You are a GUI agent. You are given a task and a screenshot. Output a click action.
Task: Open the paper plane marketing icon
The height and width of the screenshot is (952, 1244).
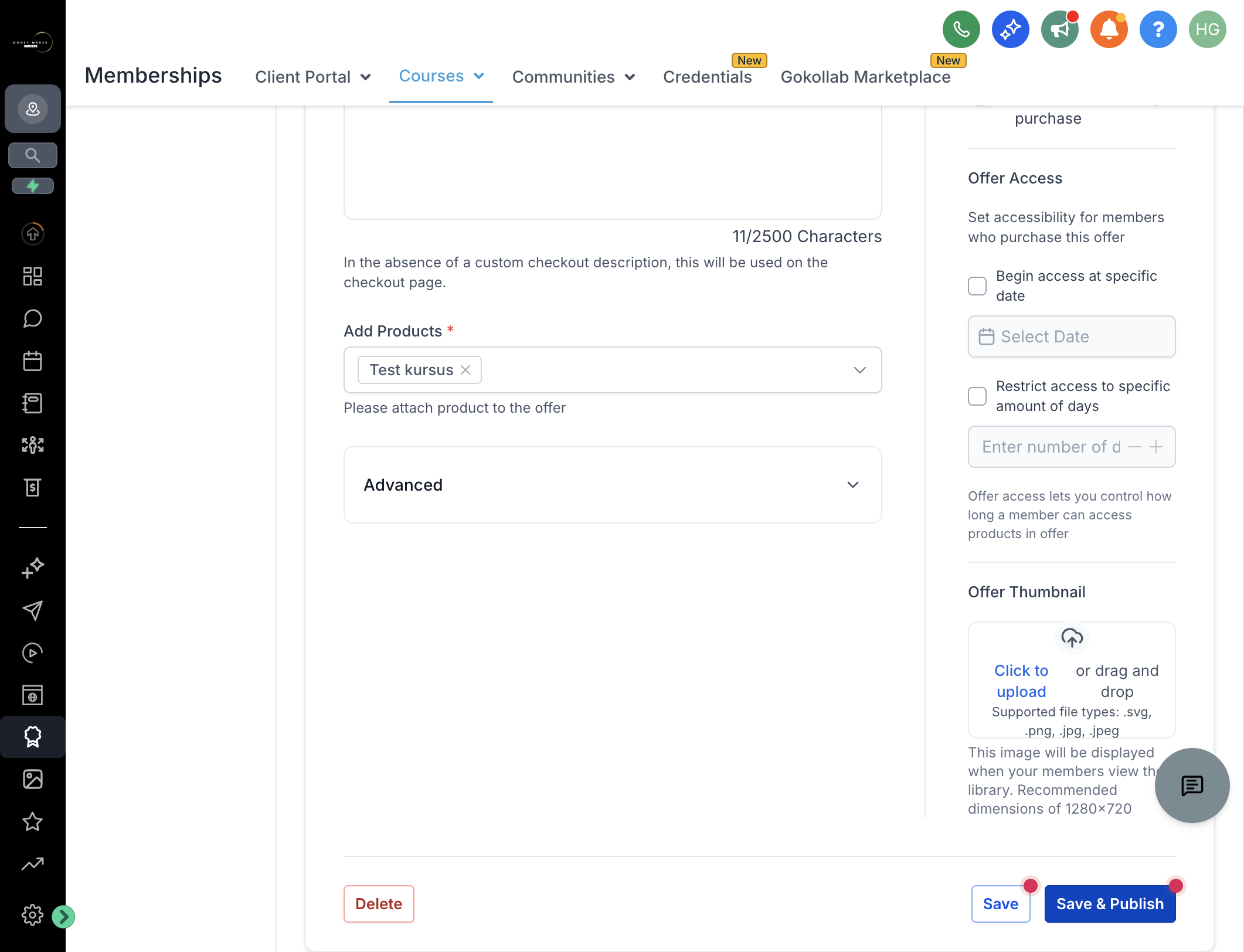(x=33, y=610)
